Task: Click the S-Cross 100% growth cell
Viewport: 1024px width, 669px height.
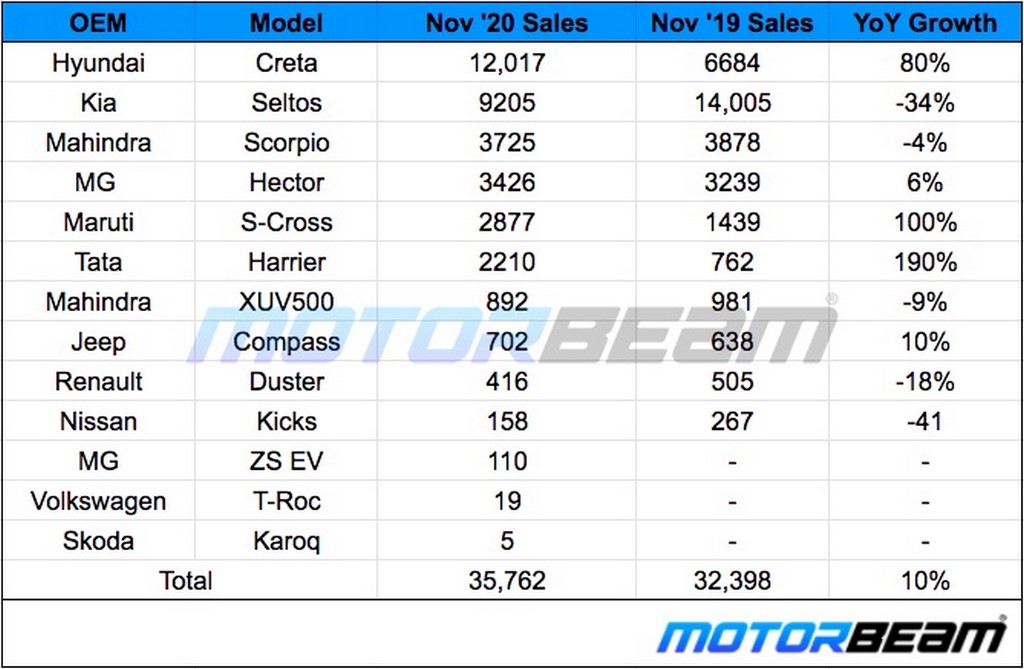Action: pyautogui.click(x=925, y=222)
